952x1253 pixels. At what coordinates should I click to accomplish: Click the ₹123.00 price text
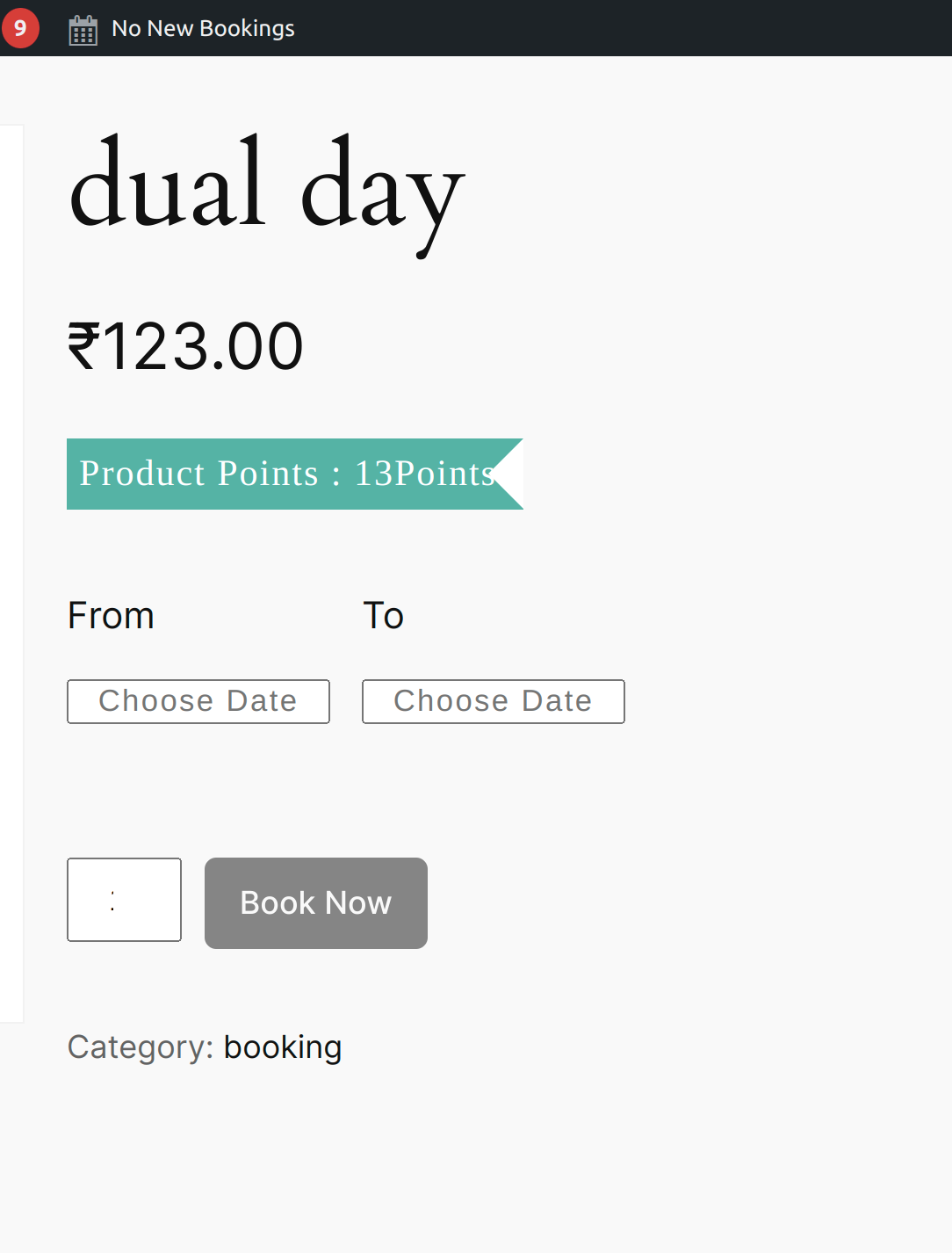click(x=186, y=346)
